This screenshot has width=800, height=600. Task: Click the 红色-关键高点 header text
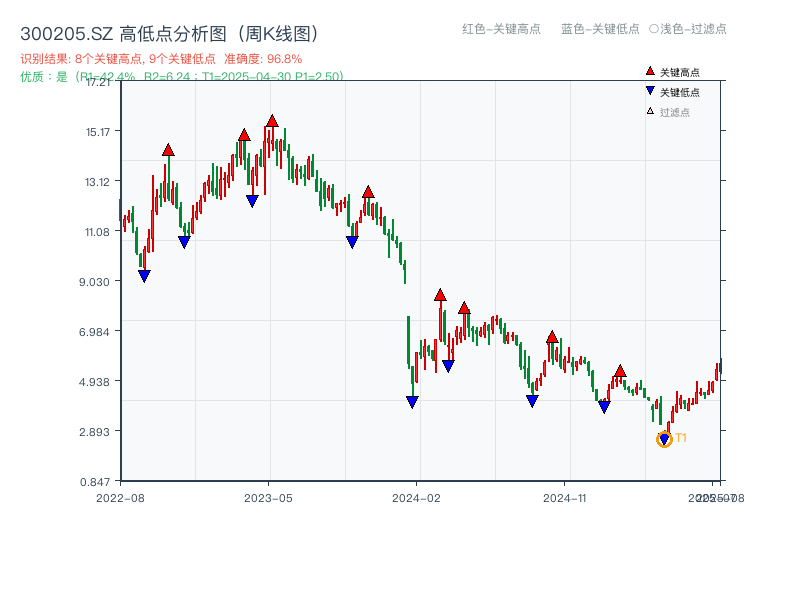[x=501, y=29]
